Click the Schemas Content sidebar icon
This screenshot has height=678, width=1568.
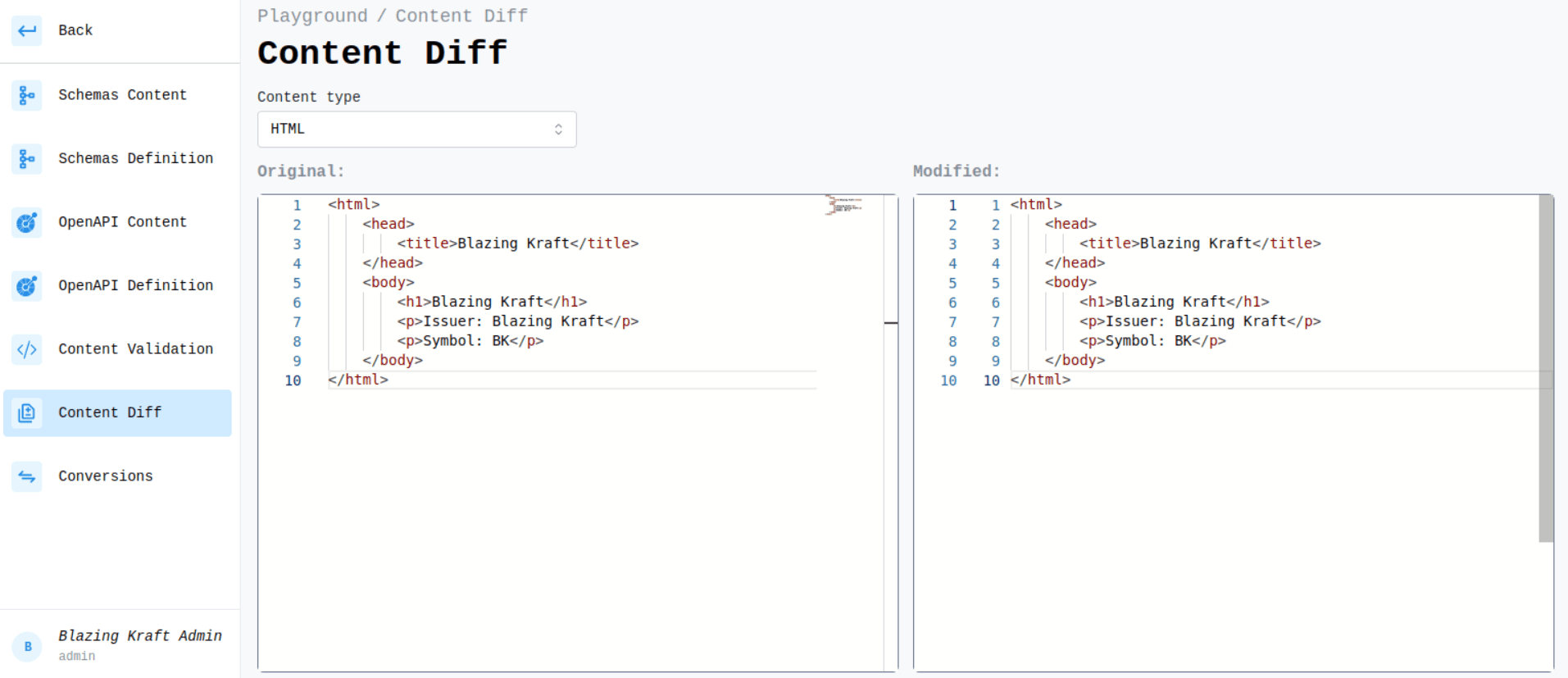pyautogui.click(x=27, y=95)
